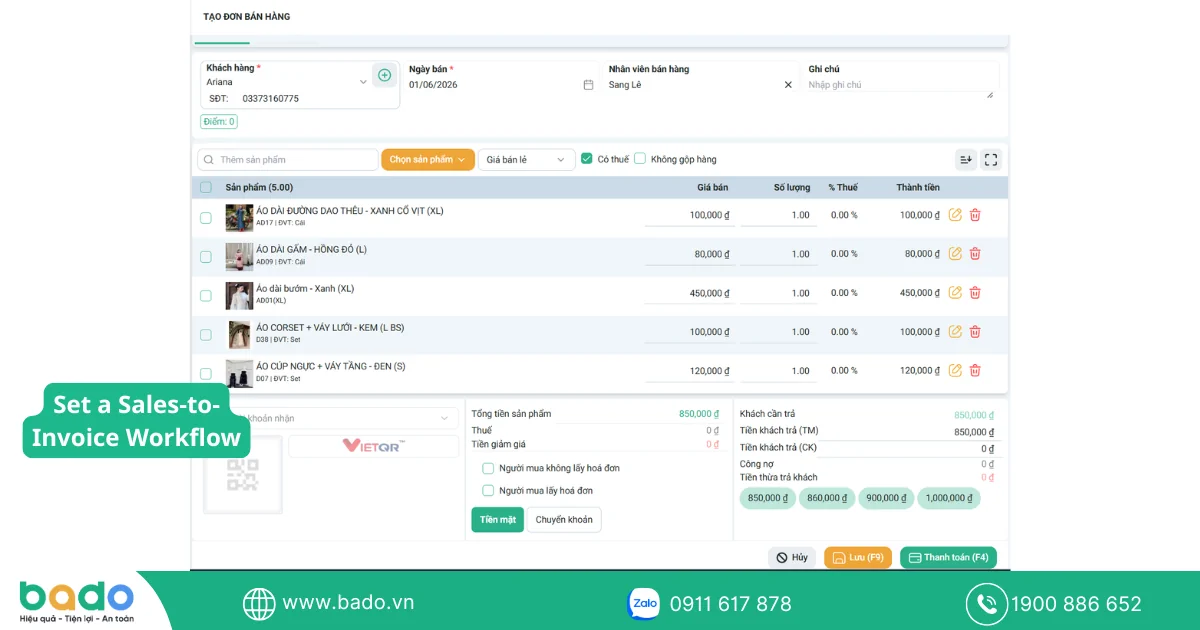Select checkbox for ÁO DÀI ĐƯỜNG DAO THÊU

206,218
